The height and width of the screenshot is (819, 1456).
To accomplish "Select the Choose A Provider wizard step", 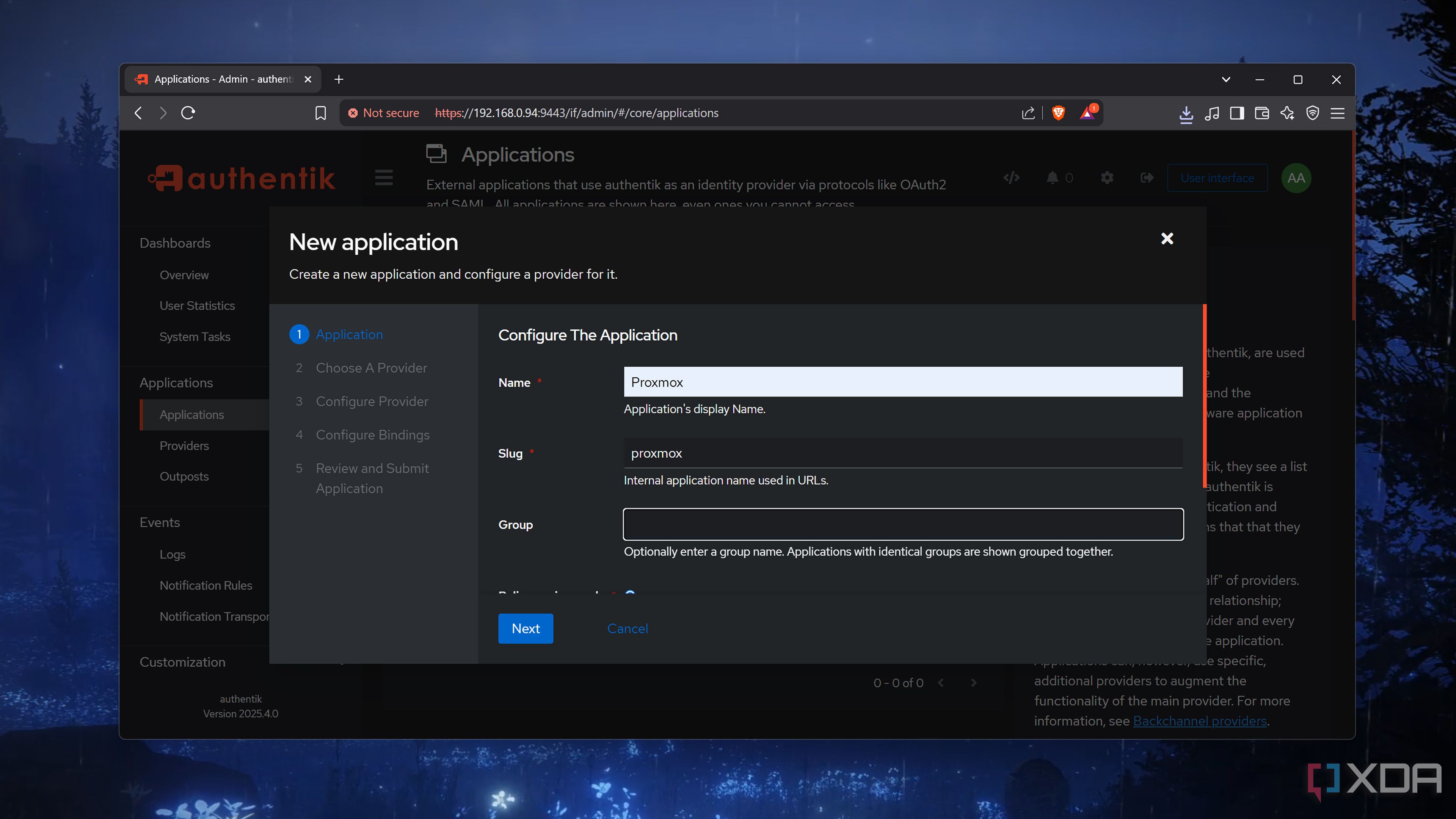I will pyautogui.click(x=371, y=367).
